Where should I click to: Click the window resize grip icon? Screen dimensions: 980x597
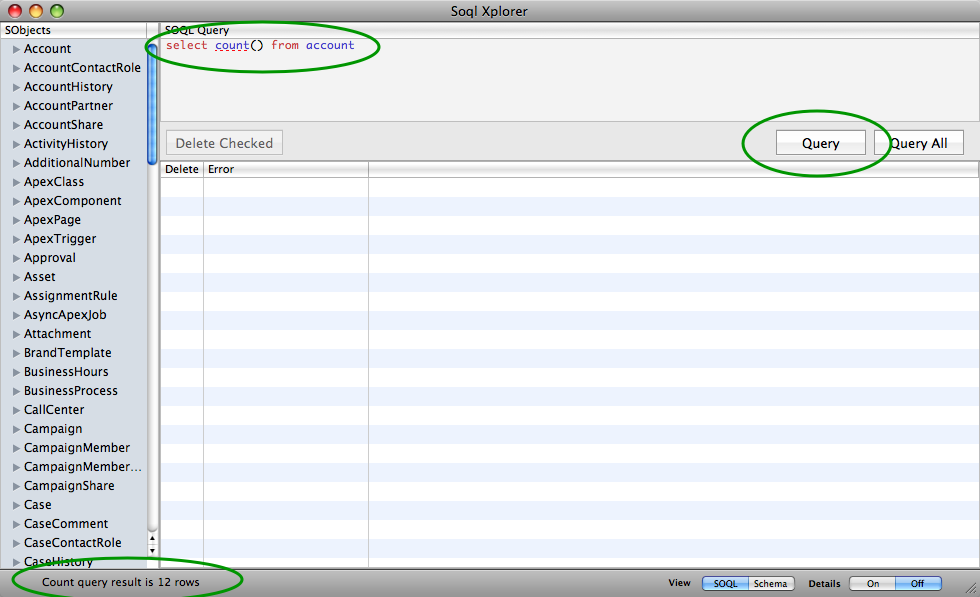(971, 588)
